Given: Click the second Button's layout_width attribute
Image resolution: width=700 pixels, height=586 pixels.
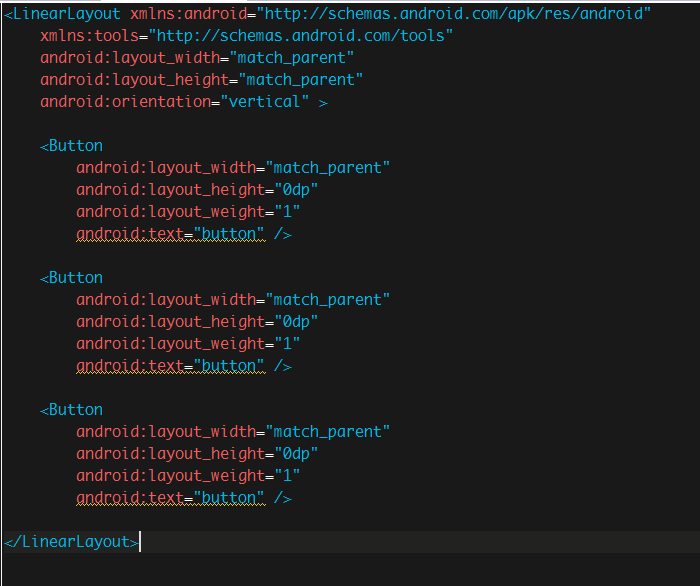Looking at the screenshot, I should coord(166,300).
